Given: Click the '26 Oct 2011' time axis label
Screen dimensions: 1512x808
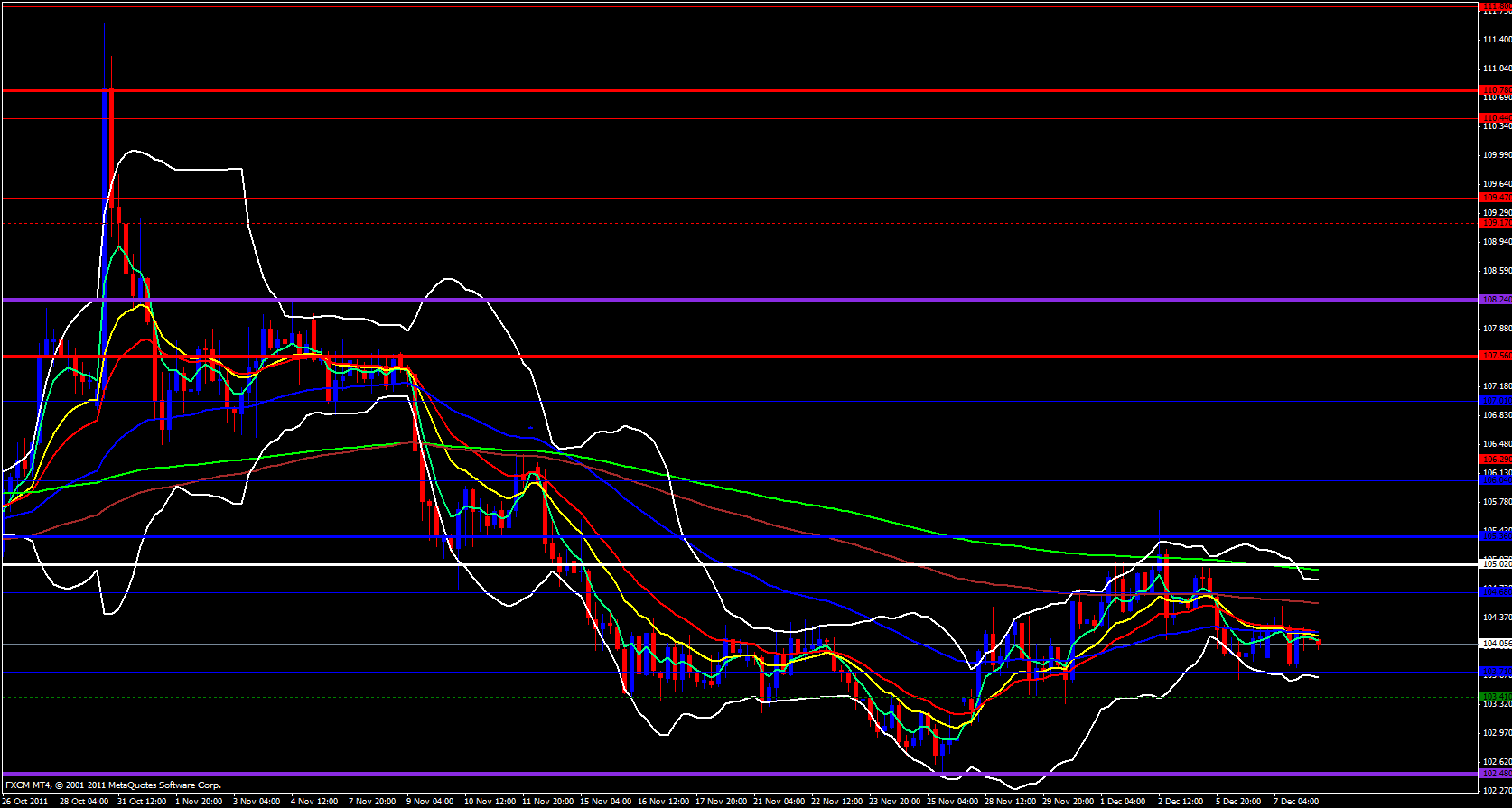Looking at the screenshot, I should tap(25, 801).
